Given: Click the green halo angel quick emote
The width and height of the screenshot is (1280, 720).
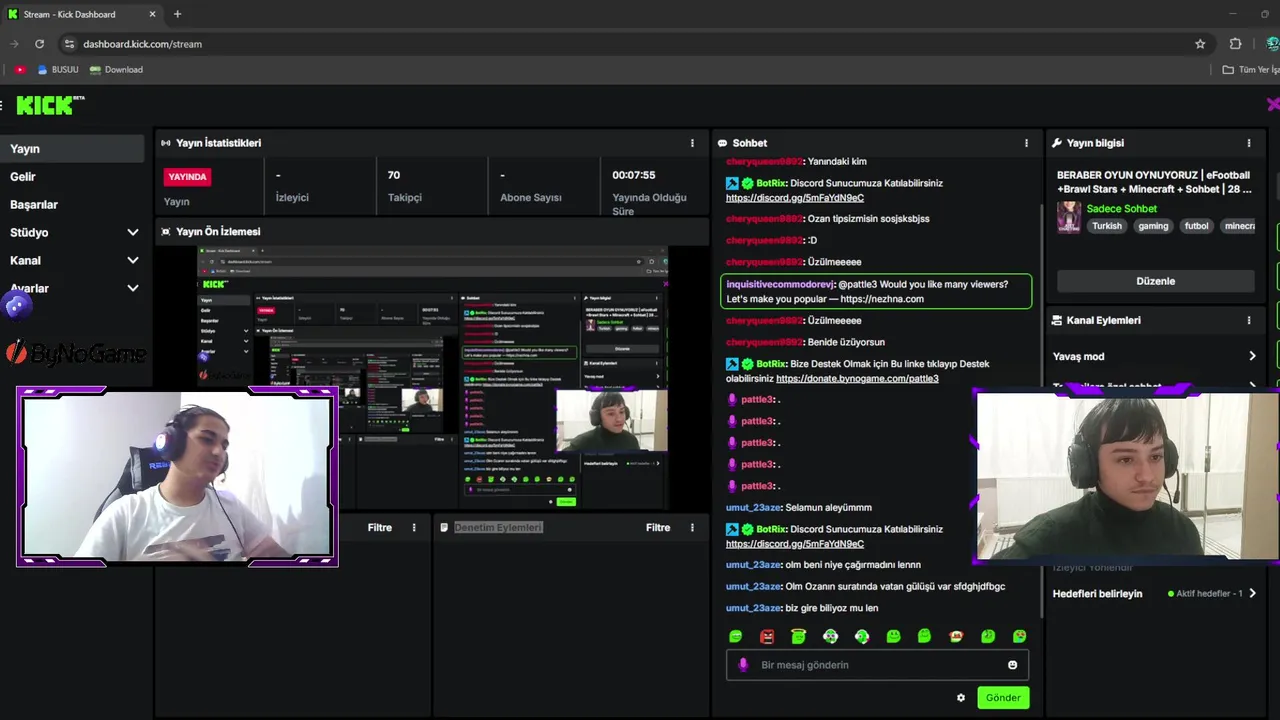Looking at the screenshot, I should 798,636.
